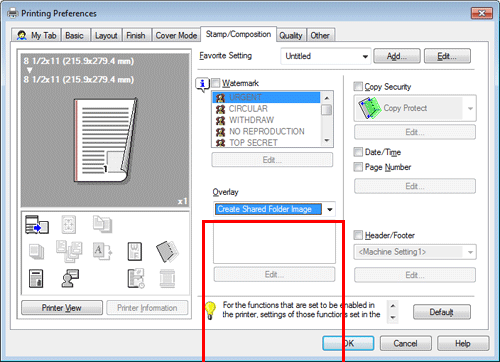500x362 pixels.
Task: Click the greyed page-centering arrows icon
Action: pos(69,224)
